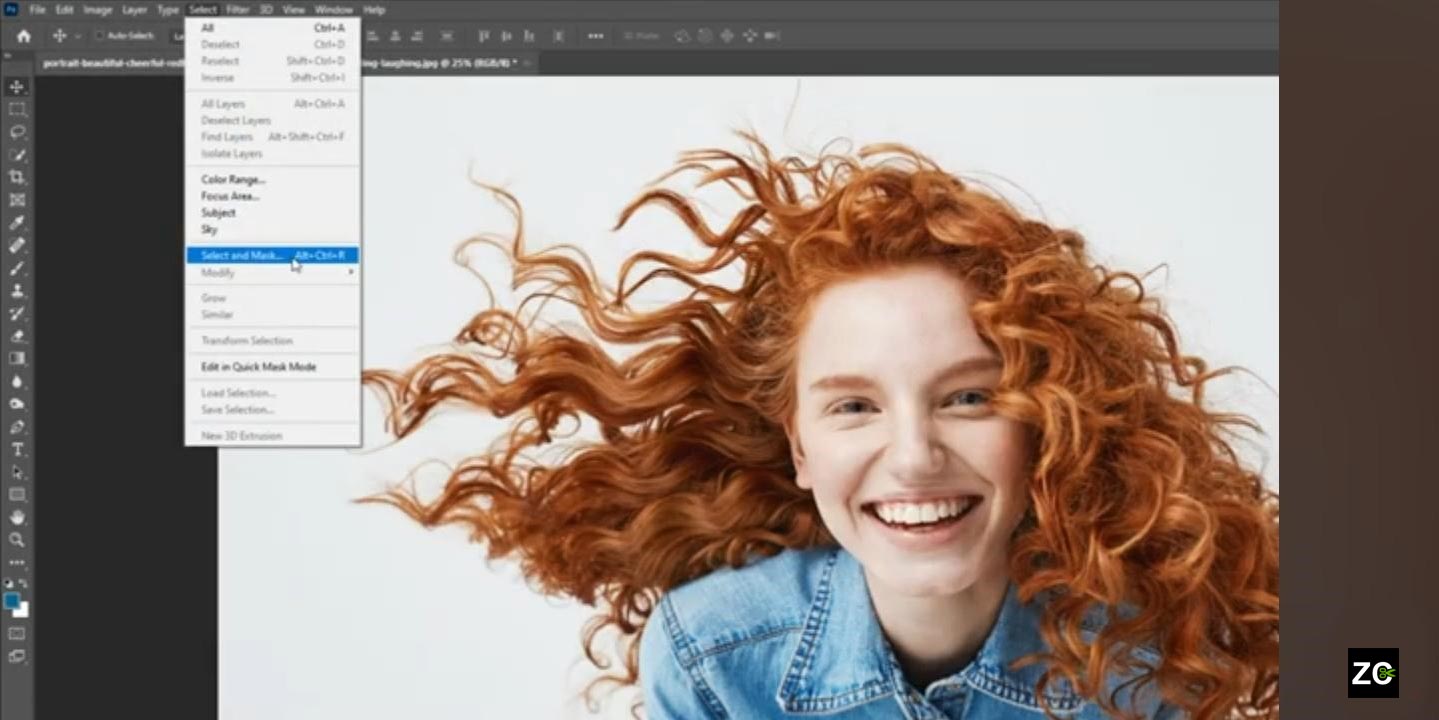The width and height of the screenshot is (1439, 720).
Task: Select the Lasso tool
Action: [x=17, y=132]
